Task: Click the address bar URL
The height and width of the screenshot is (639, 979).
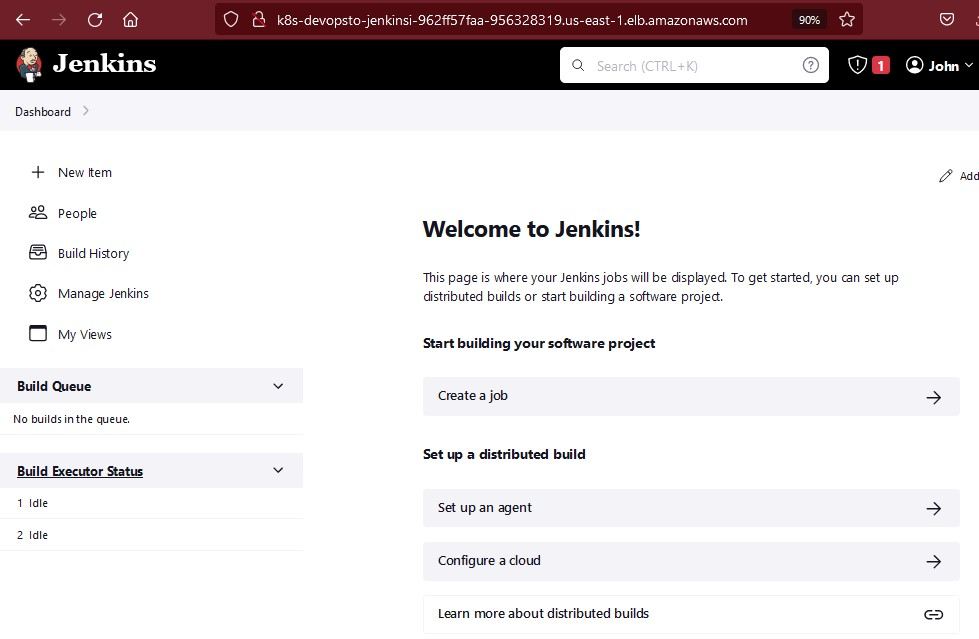Action: [512, 20]
